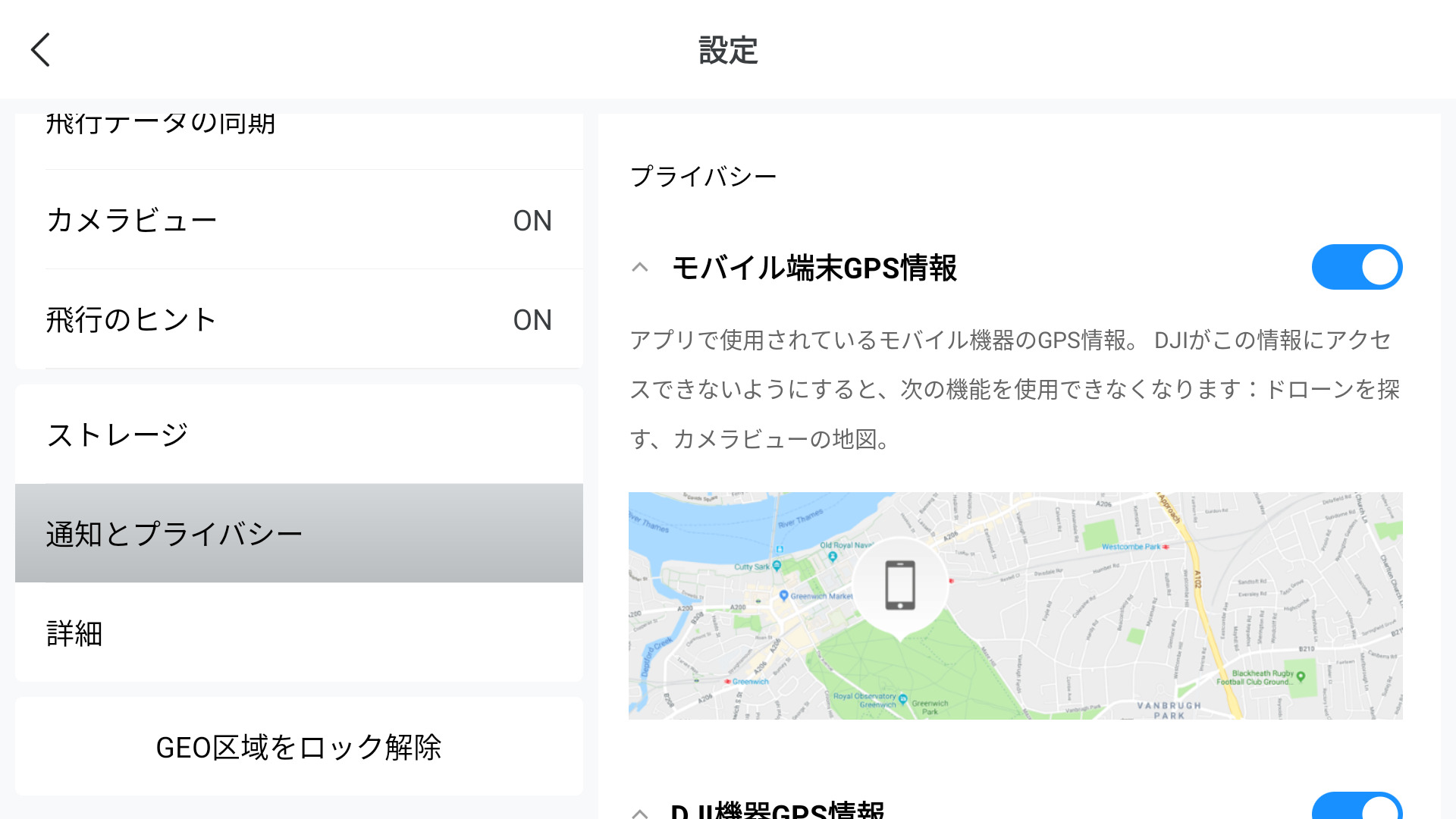Open the 飛行のヒント setting
The image size is (1456, 819).
point(299,319)
